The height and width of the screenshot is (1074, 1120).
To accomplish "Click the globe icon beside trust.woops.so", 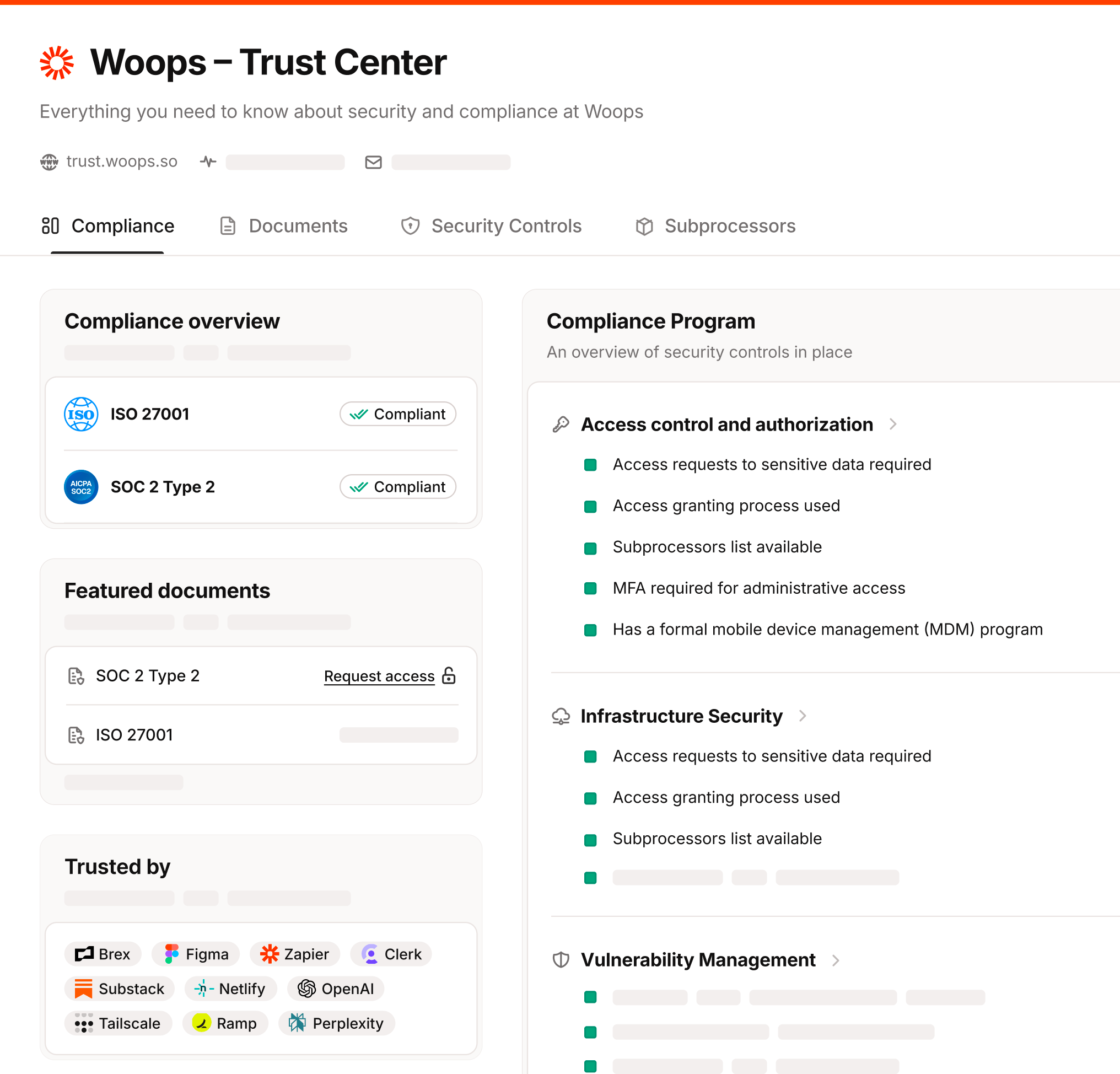I will click(49, 162).
